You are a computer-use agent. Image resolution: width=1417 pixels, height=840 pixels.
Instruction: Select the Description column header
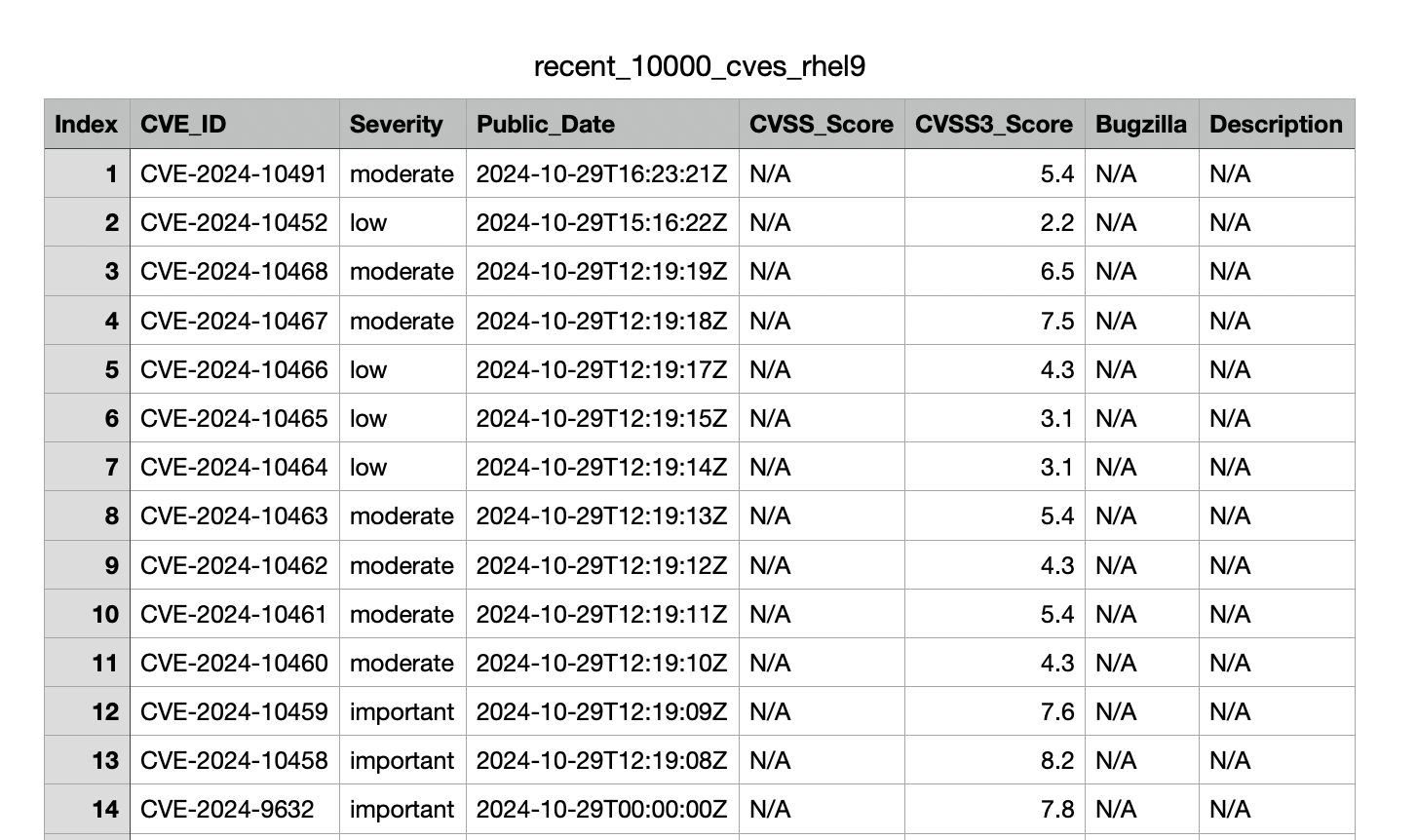1275,125
